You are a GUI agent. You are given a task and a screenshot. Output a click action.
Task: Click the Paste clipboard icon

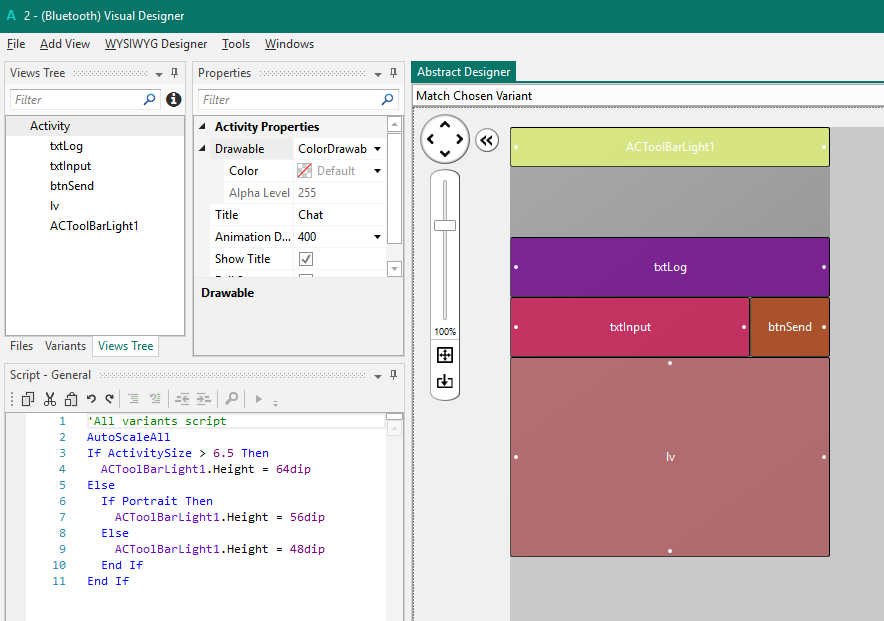point(69,399)
